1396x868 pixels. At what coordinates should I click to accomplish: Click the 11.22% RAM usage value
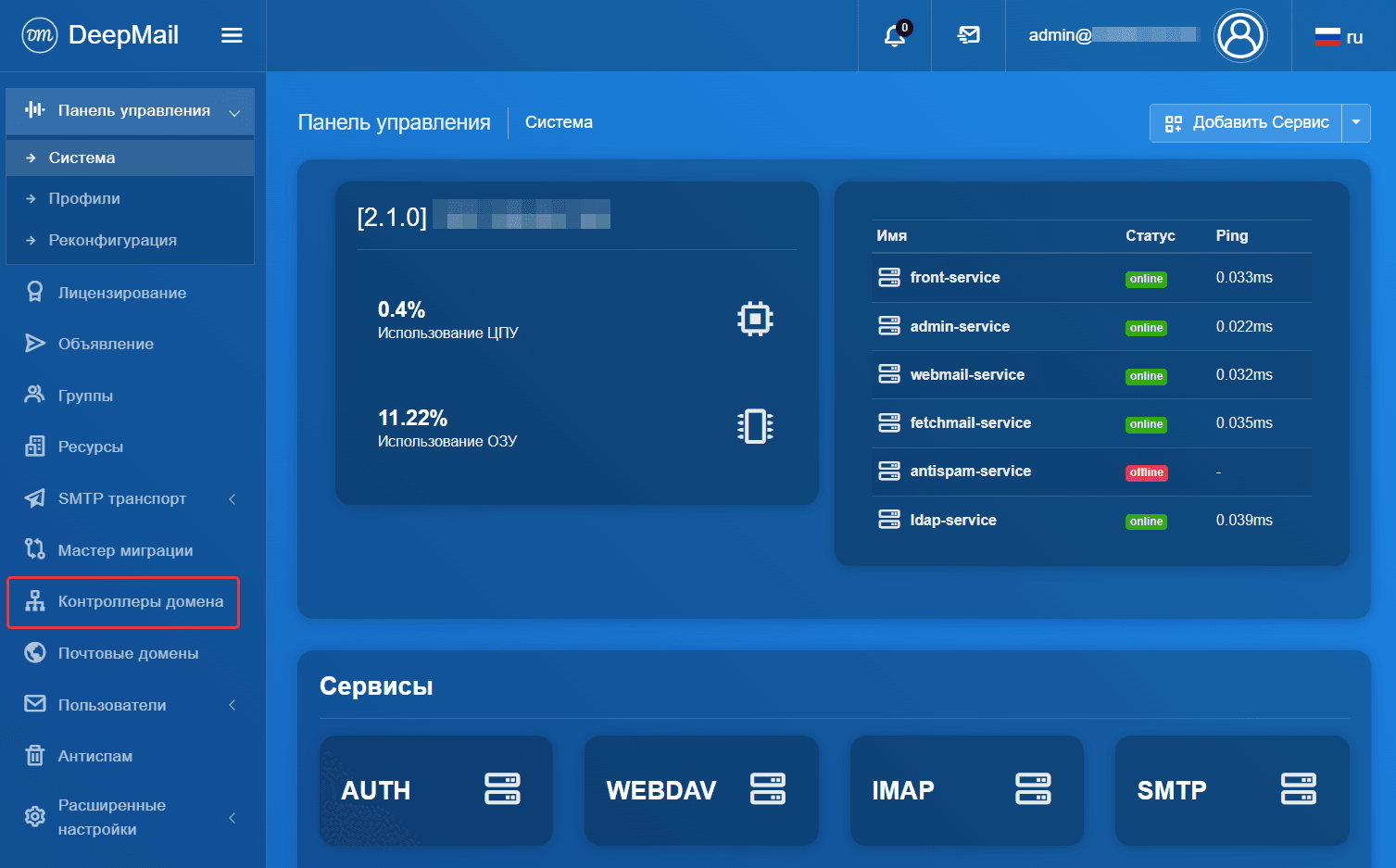(412, 418)
